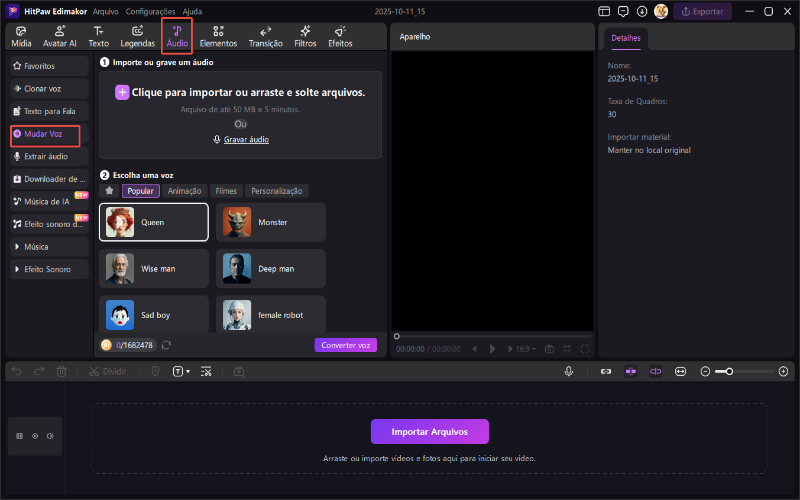The height and width of the screenshot is (500, 800).
Task: Open the Arquivo menu
Action: pos(106,11)
